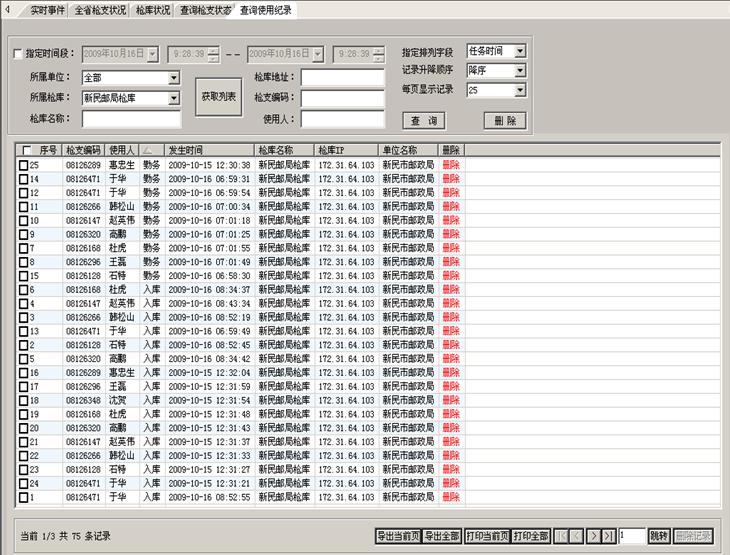730x555 pixels.
Task: Enable the 指定时间段 checkbox
Action: click(17, 53)
